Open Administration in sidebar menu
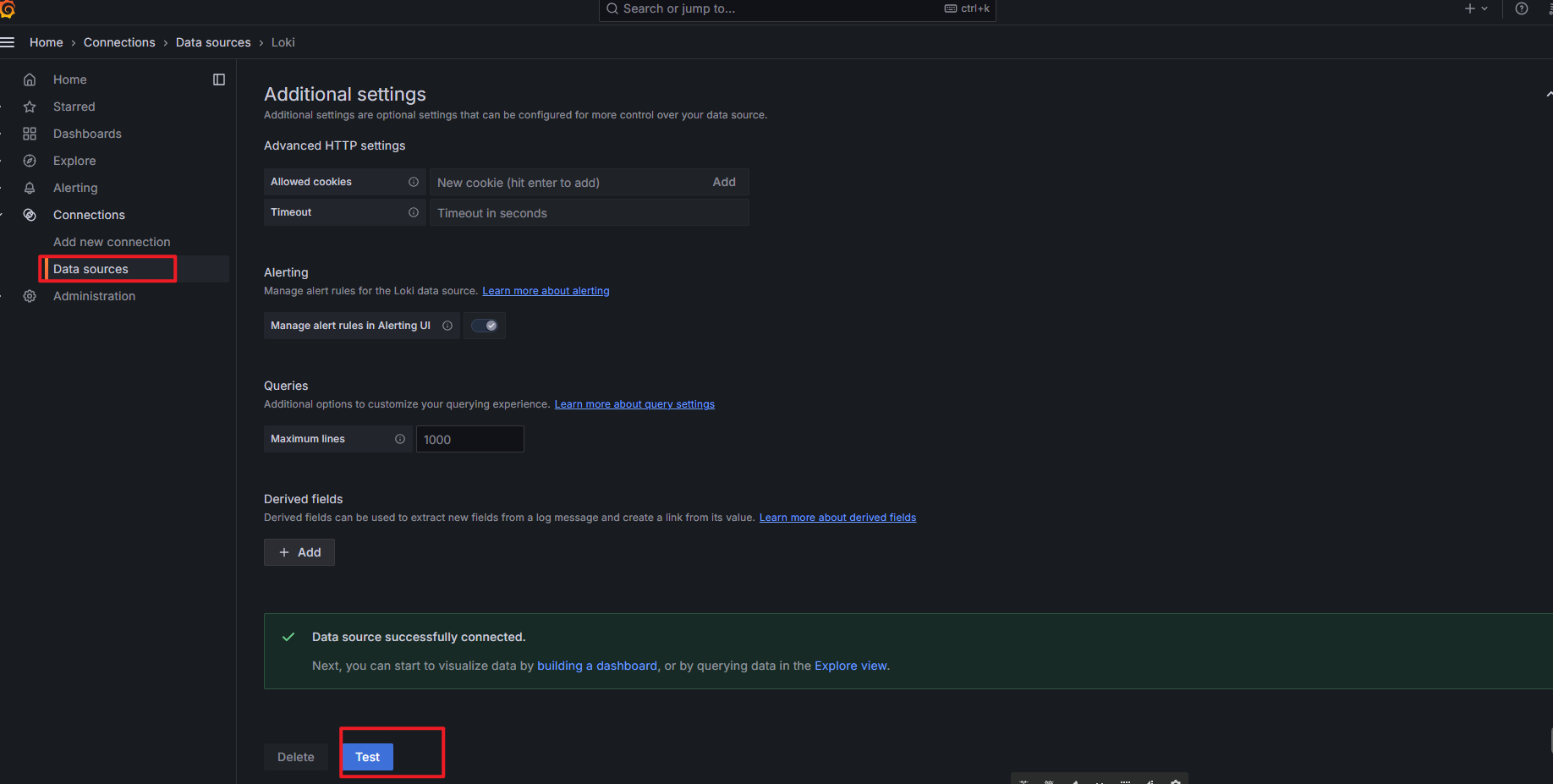Screen dimensions: 1553x784 pyautogui.click(x=94, y=296)
